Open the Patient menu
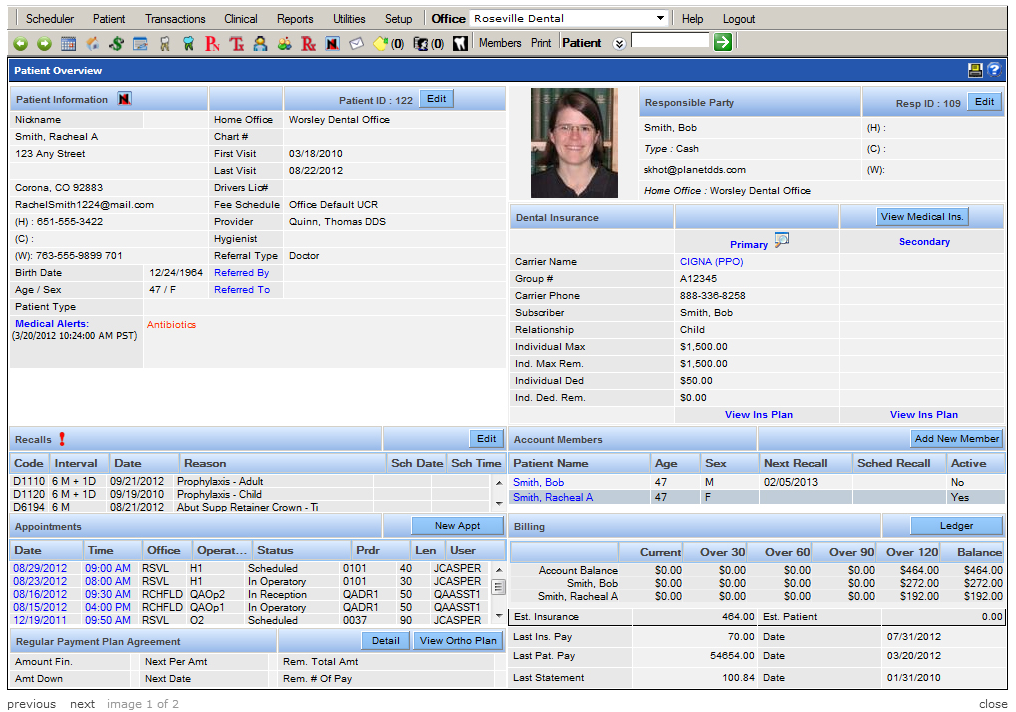 coord(109,19)
